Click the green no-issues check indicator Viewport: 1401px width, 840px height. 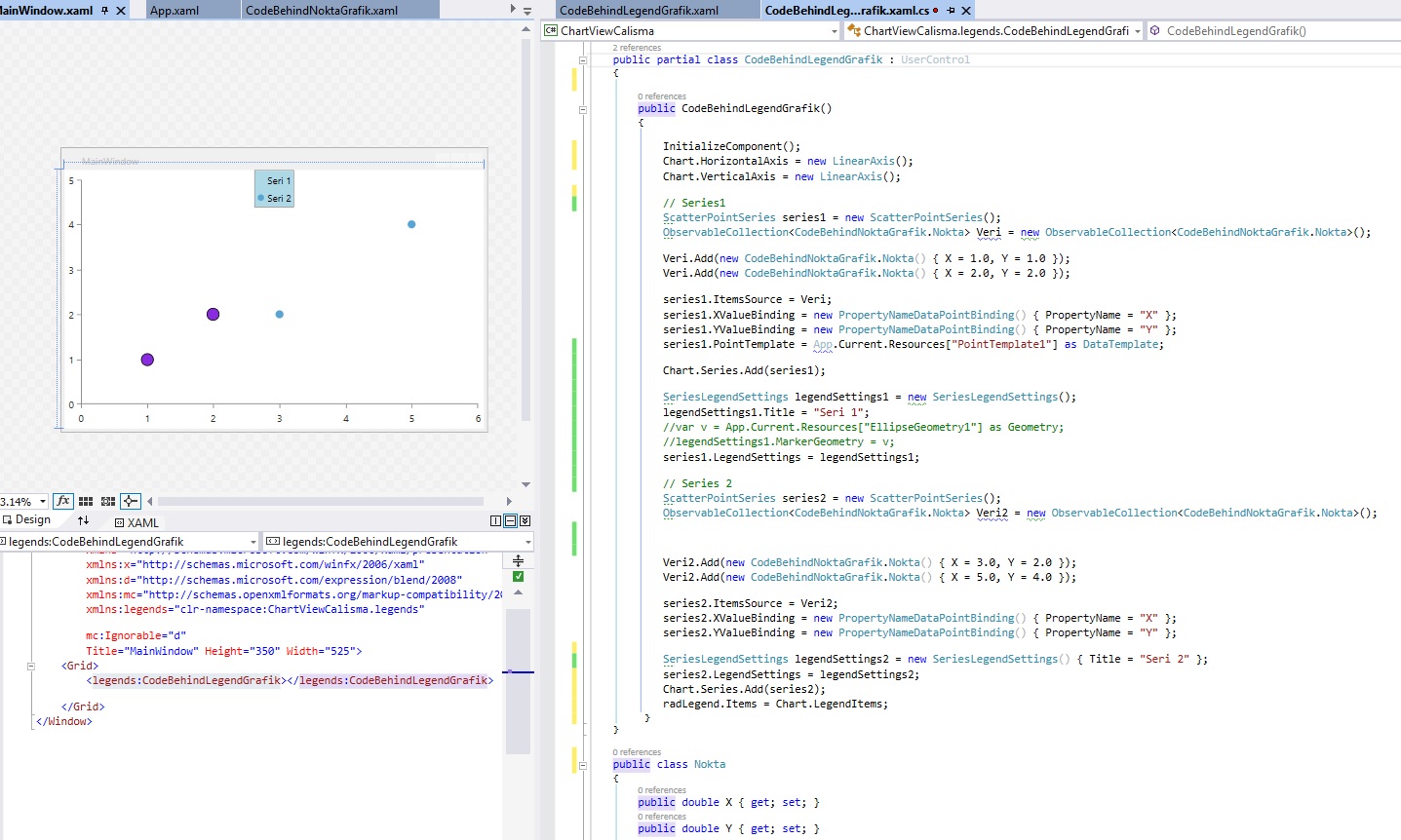(518, 576)
